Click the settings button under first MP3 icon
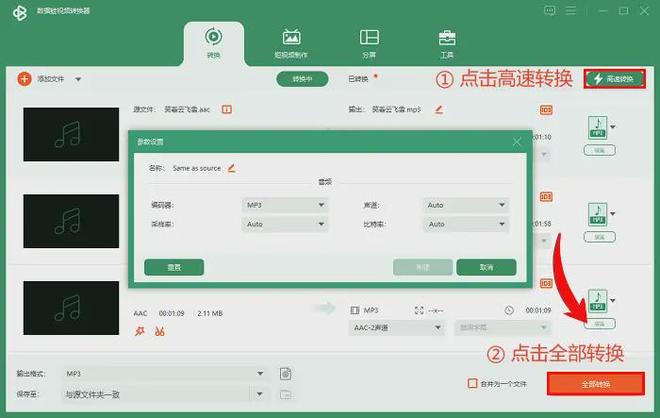 pyautogui.click(x=599, y=150)
